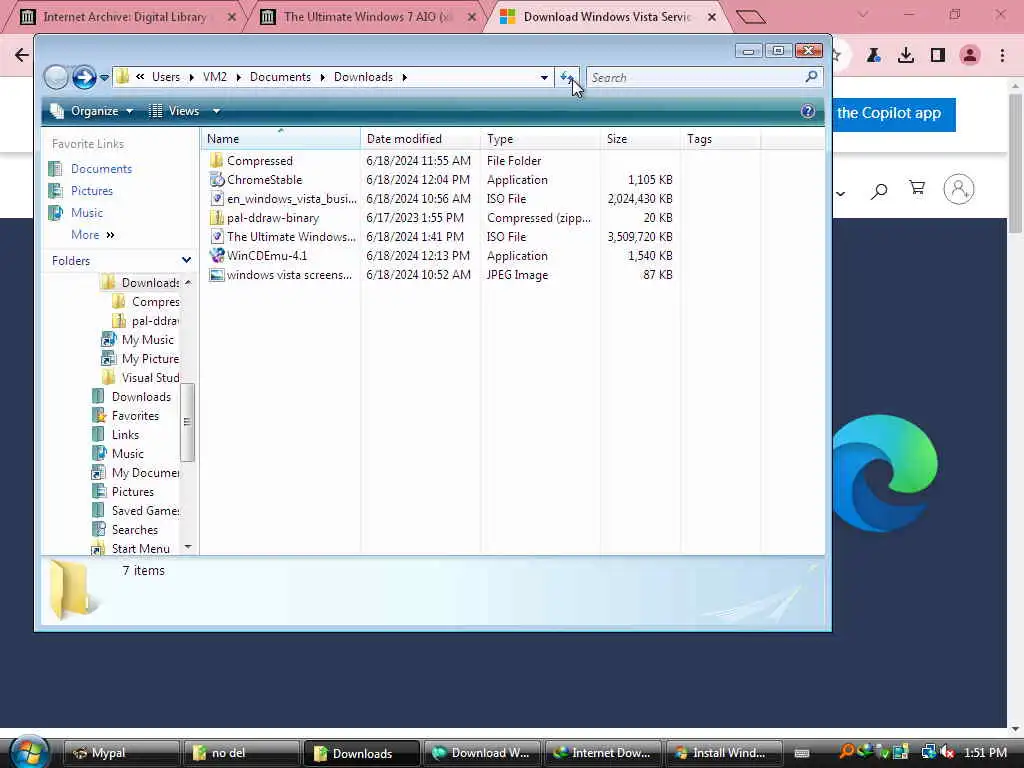Click the webpage account sign-in icon
This screenshot has height=768, width=1024.
[959, 189]
